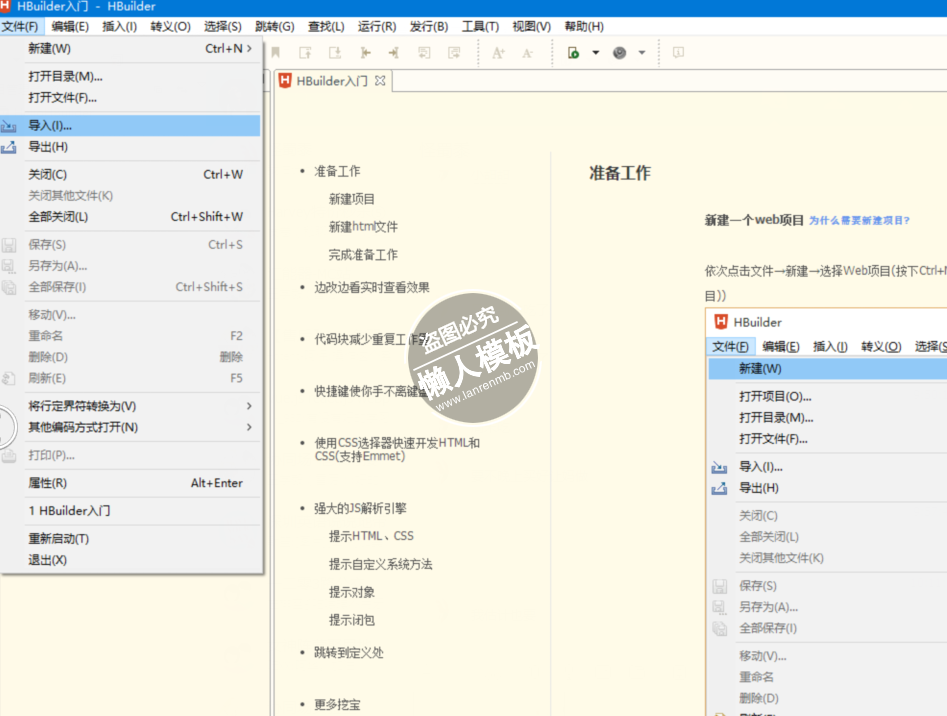Screen dimensions: 947x716
Task: Expand the 将行定界符转换为(V) submenu
Action: point(130,406)
